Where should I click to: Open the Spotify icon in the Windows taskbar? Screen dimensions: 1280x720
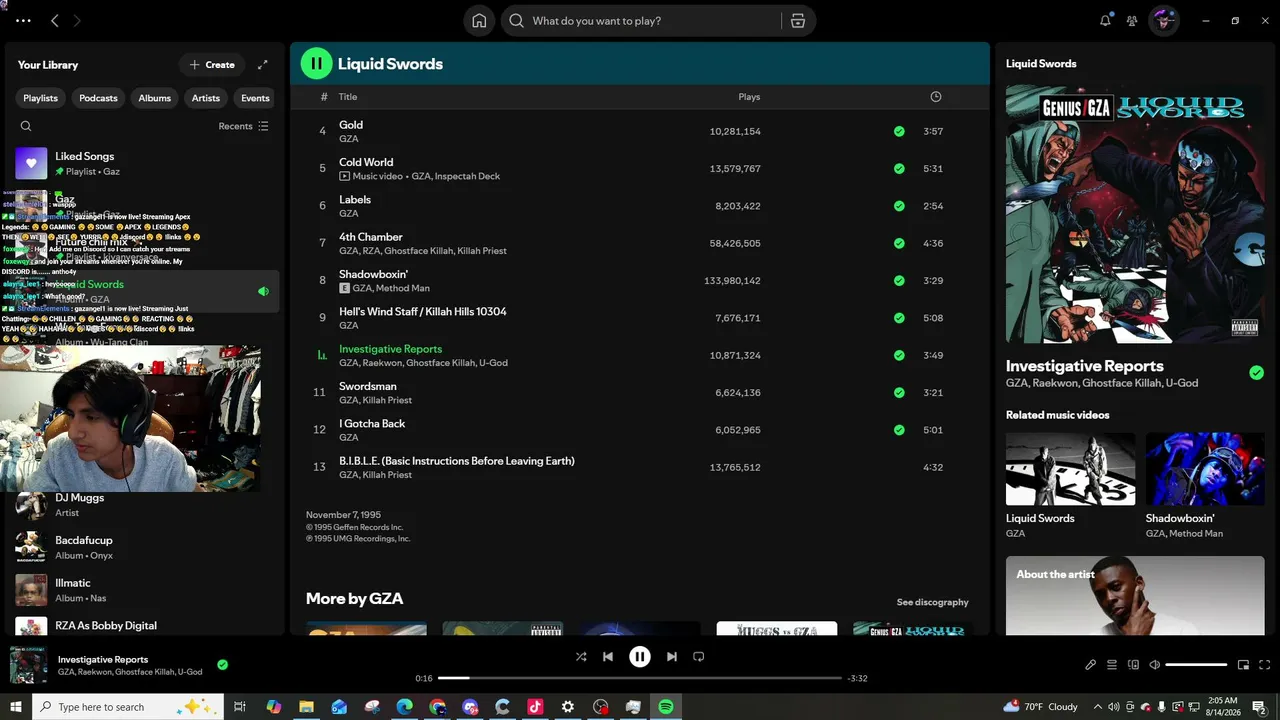[x=666, y=707]
